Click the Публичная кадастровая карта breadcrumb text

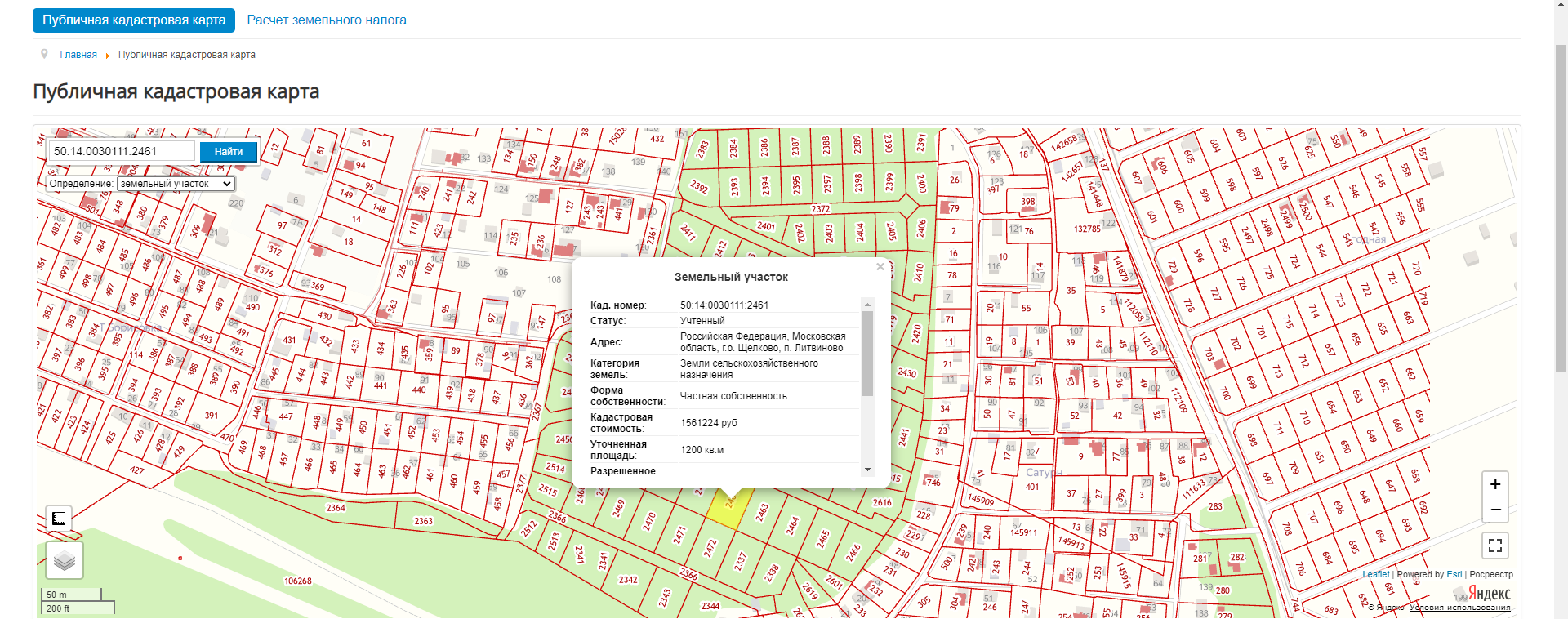[x=187, y=55]
